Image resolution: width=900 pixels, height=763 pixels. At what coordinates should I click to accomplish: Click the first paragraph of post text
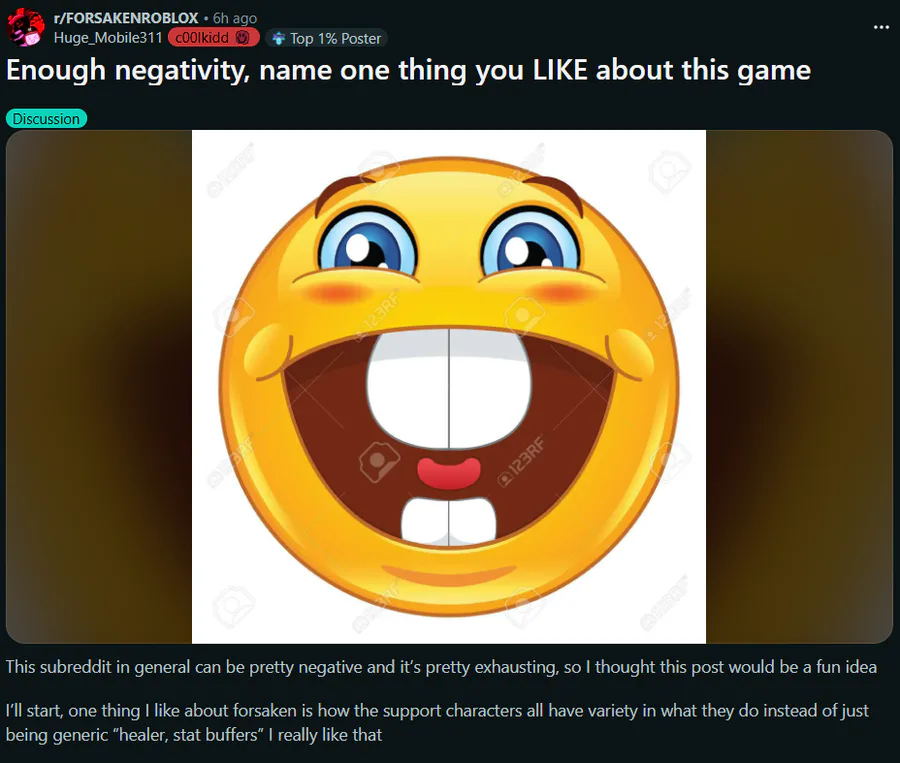pyautogui.click(x=441, y=667)
